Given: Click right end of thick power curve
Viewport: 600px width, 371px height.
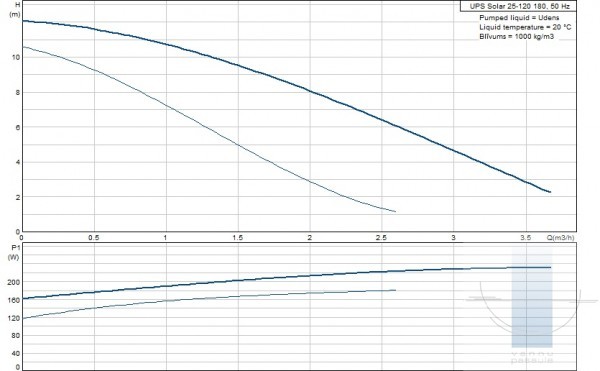Looking at the screenshot, I should tap(551, 267).
